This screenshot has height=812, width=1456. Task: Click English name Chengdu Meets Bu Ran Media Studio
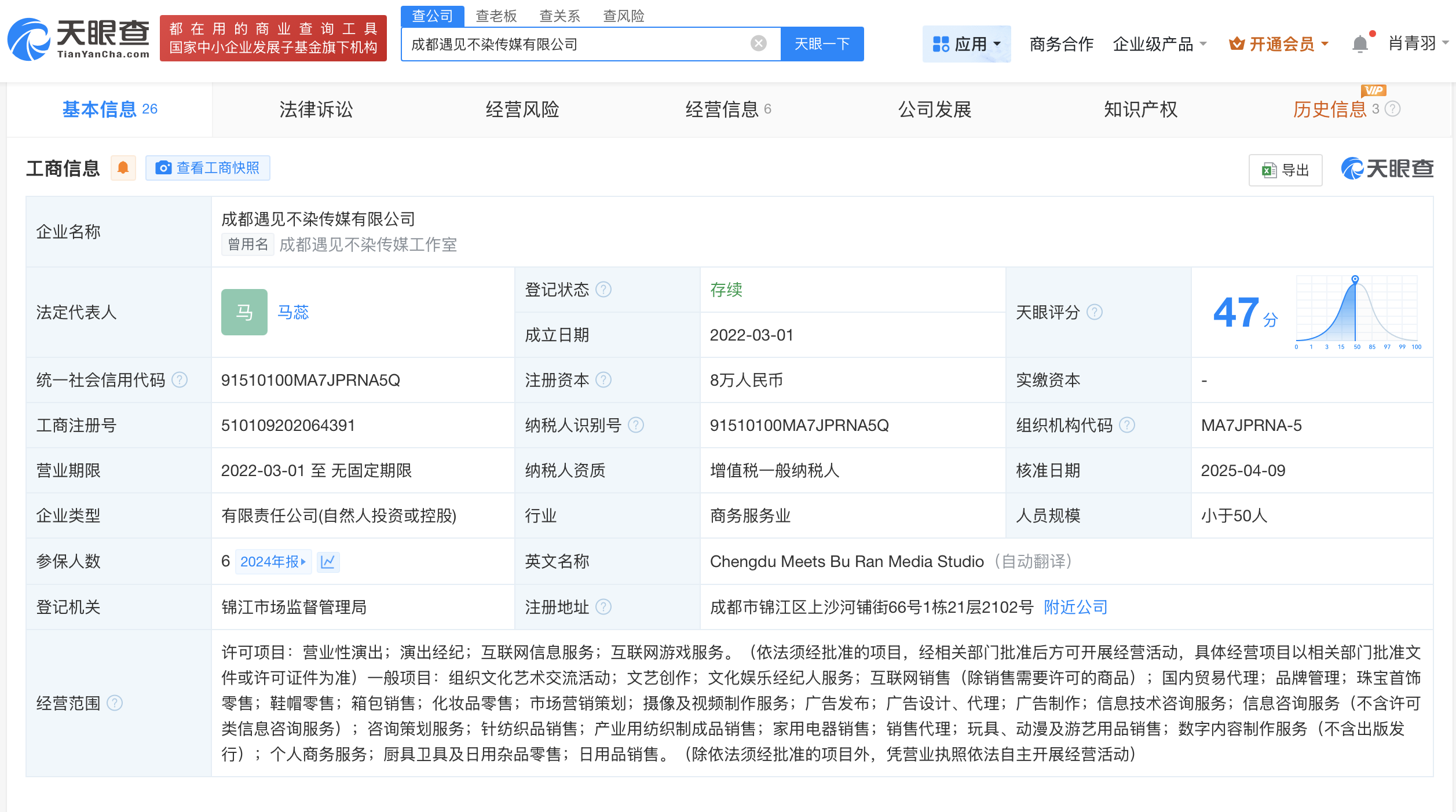[847, 561]
